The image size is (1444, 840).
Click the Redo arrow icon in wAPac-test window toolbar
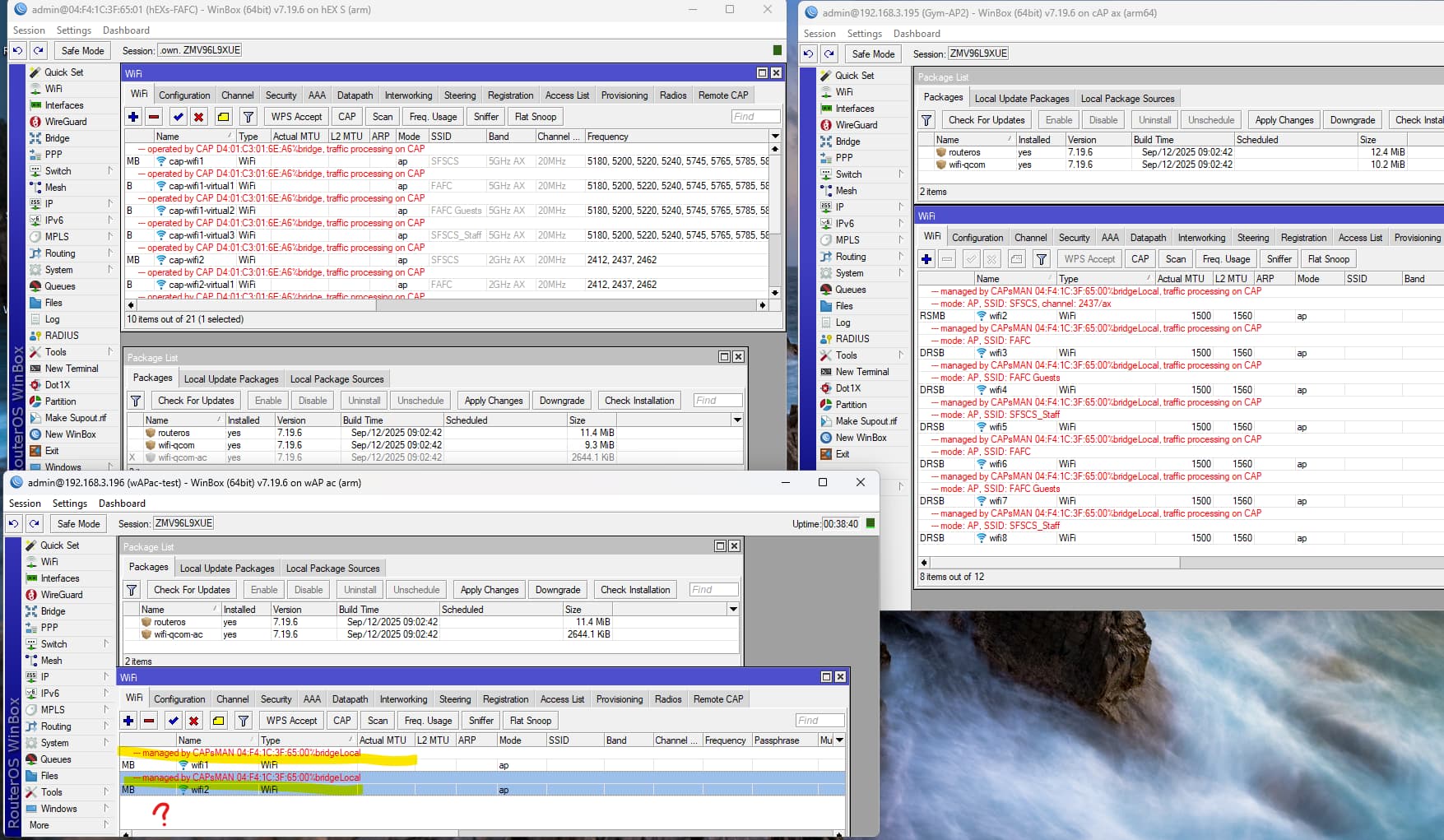[35, 524]
